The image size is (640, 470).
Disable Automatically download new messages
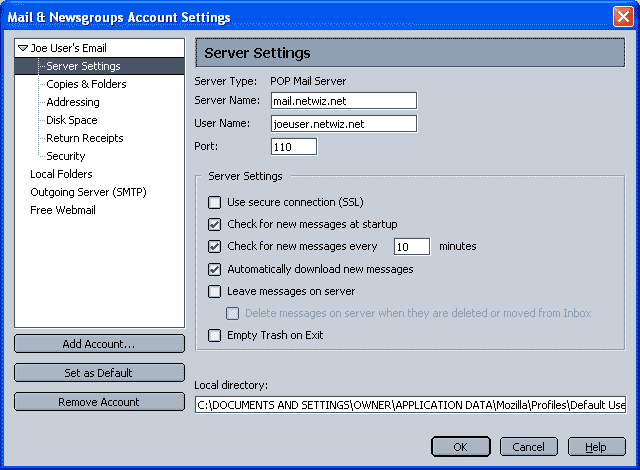point(215,269)
